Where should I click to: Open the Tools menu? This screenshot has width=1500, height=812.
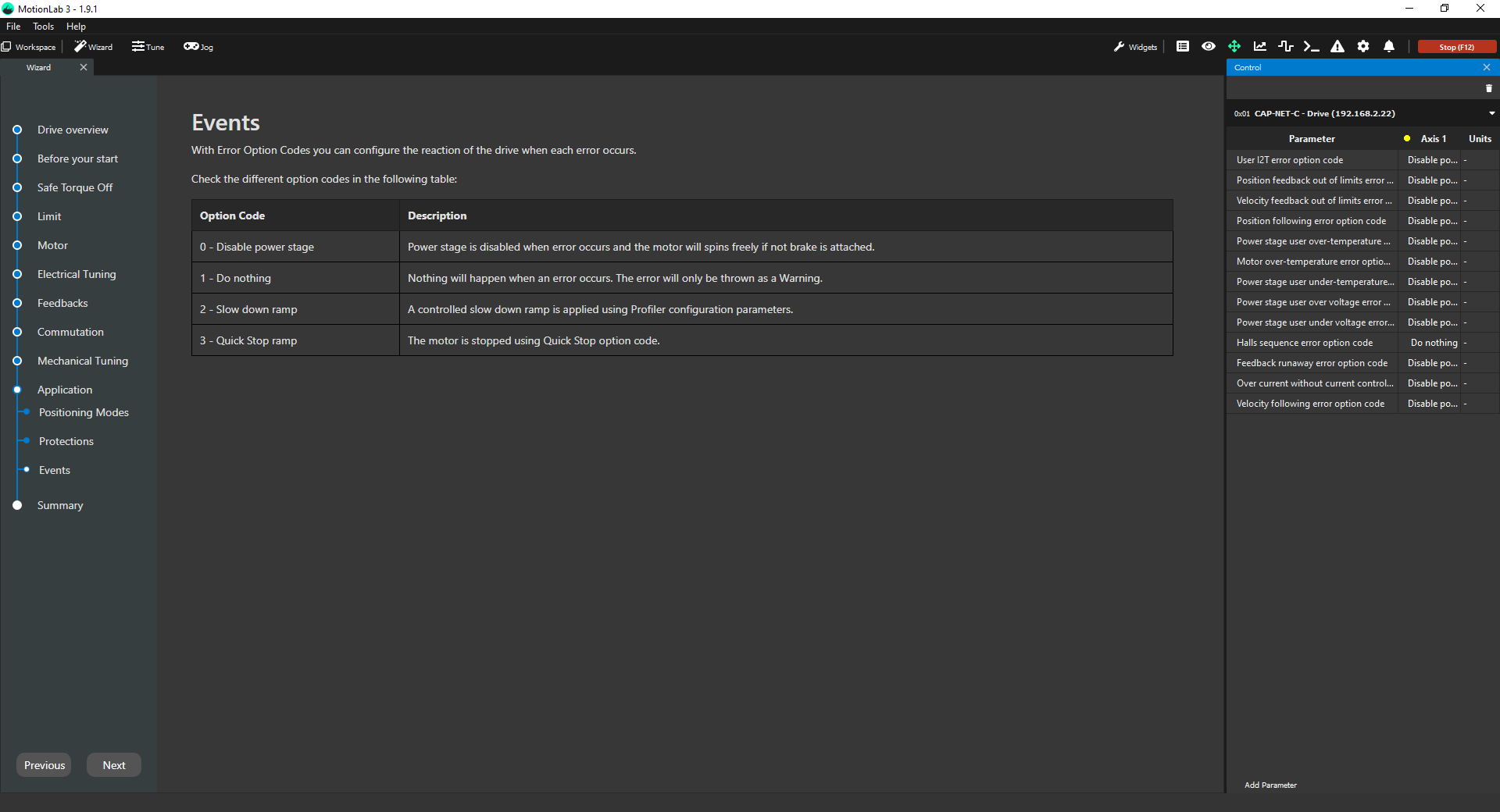(x=43, y=27)
